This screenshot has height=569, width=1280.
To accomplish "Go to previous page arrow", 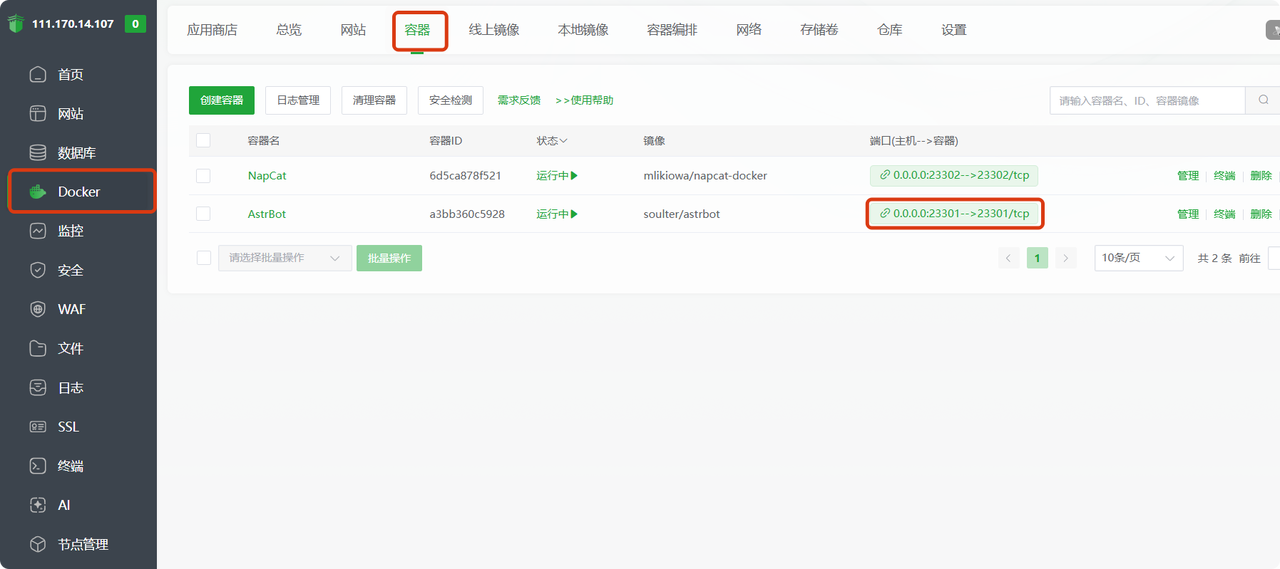I will [x=1008, y=258].
